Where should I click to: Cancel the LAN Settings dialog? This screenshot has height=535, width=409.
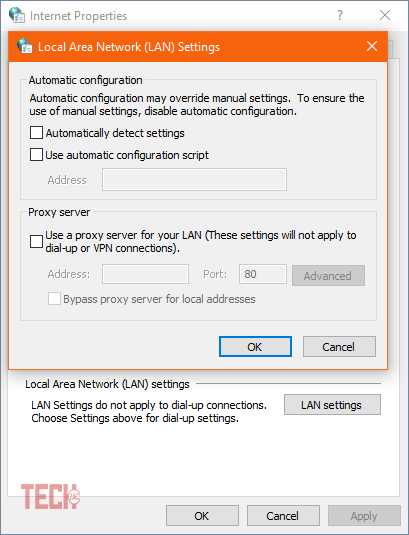[339, 347]
